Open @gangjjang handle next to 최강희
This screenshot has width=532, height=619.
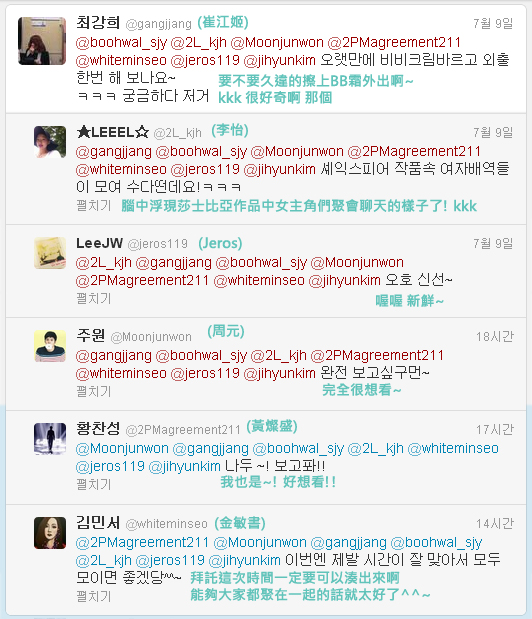coord(159,24)
